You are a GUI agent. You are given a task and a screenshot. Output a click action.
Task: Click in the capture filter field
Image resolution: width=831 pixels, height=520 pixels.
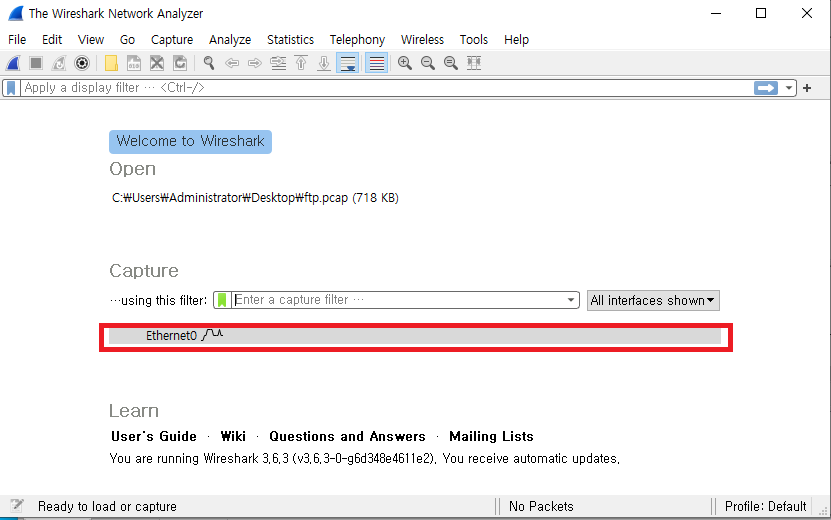tap(397, 300)
